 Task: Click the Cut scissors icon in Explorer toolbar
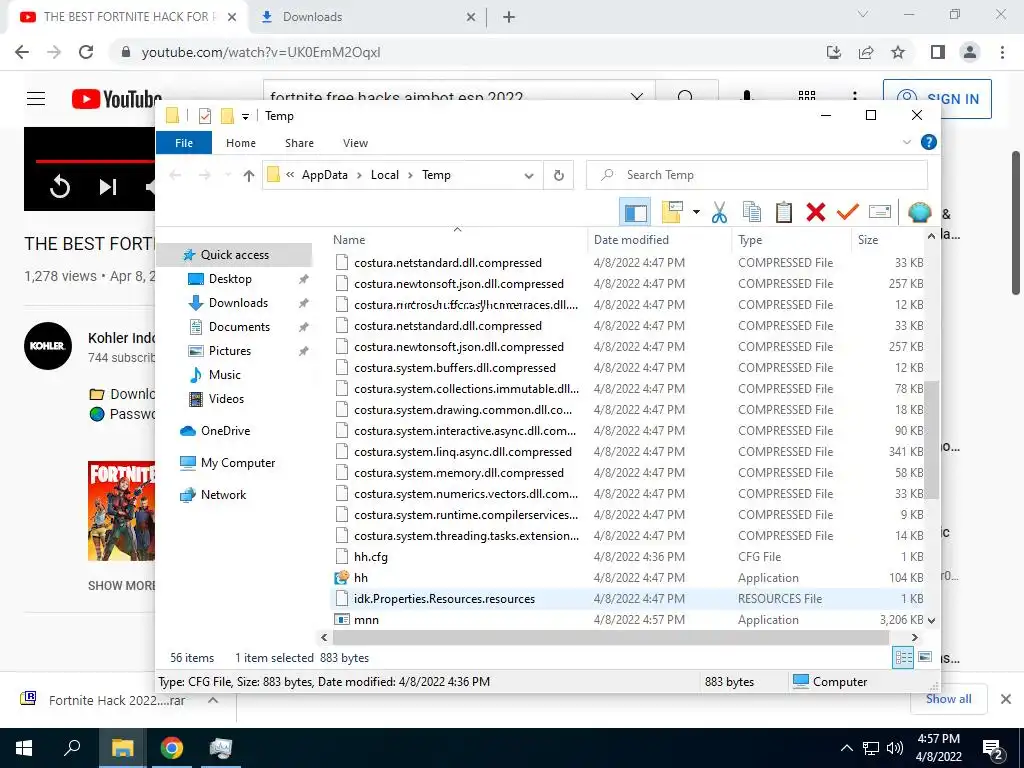click(719, 212)
